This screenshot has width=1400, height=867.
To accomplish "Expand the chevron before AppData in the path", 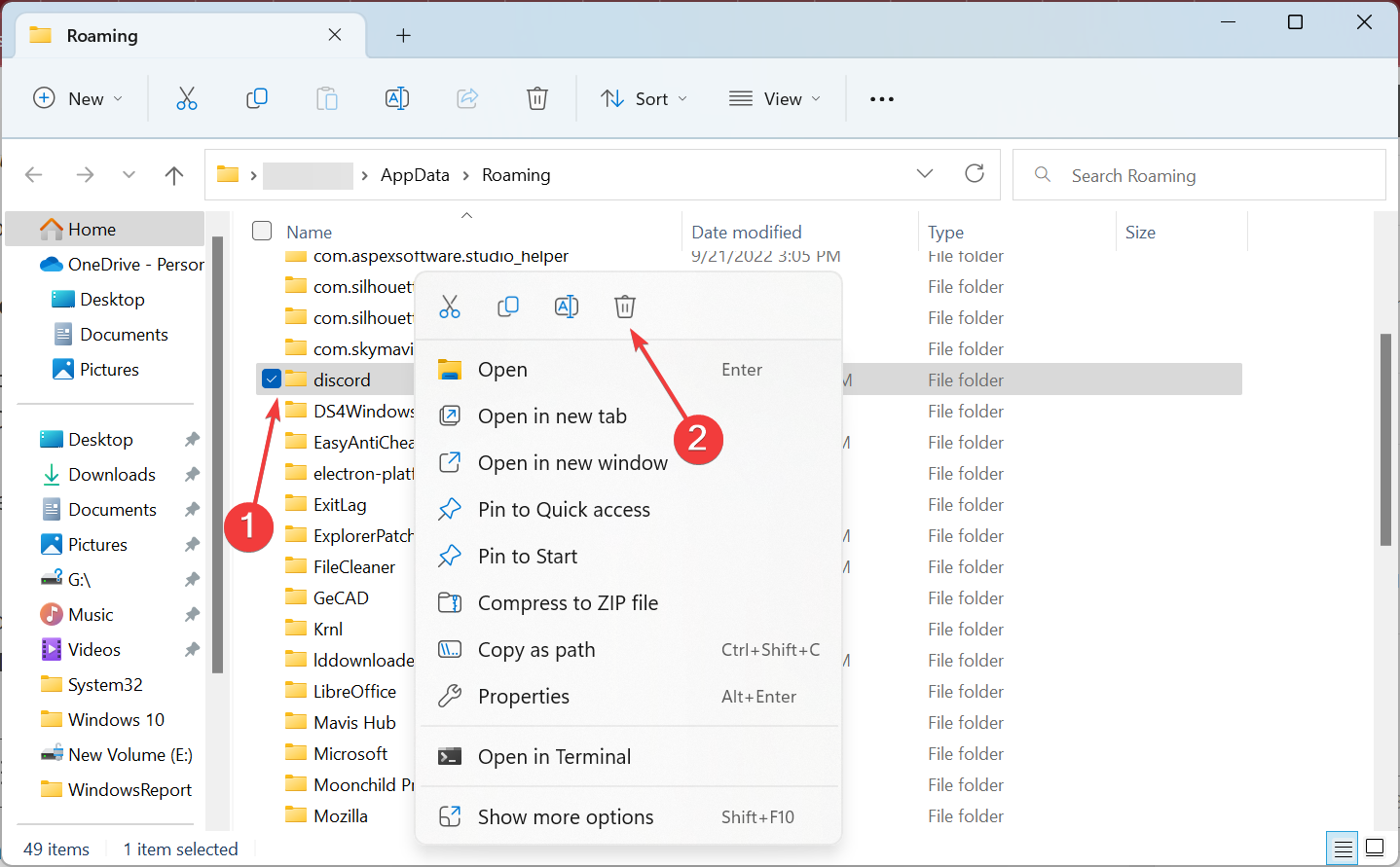I will 364,175.
